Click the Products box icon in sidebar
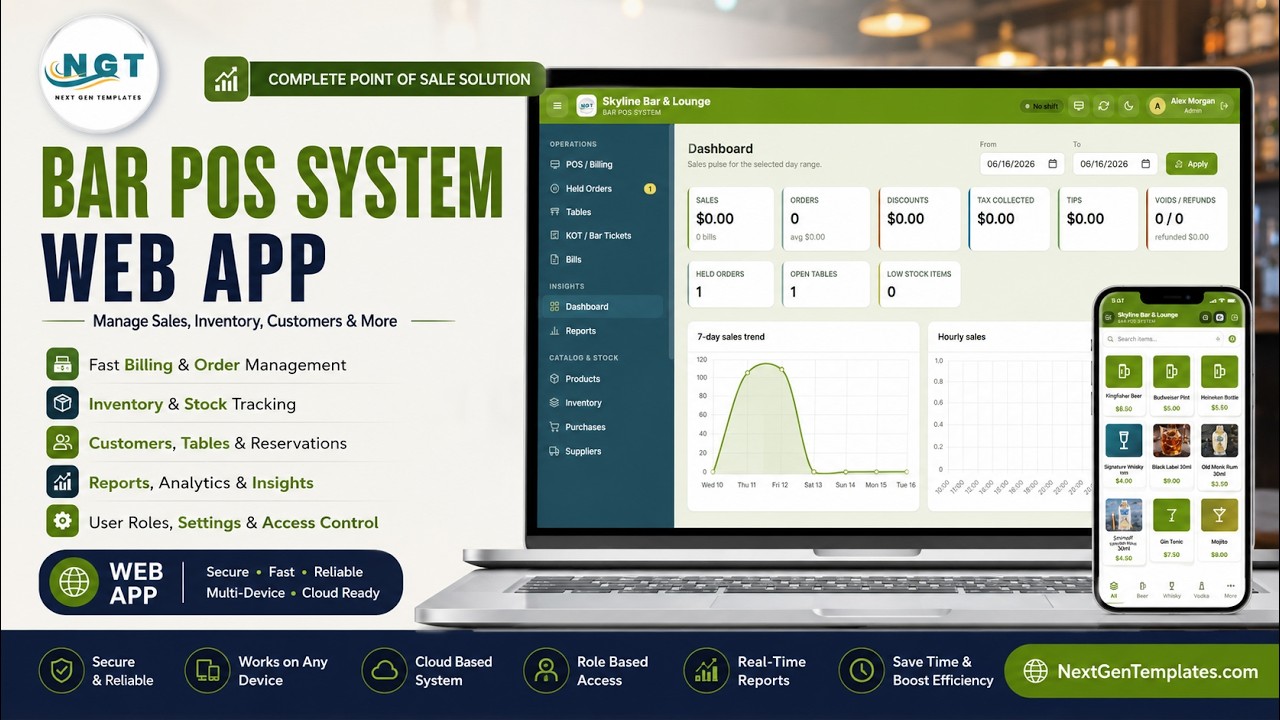 point(555,379)
